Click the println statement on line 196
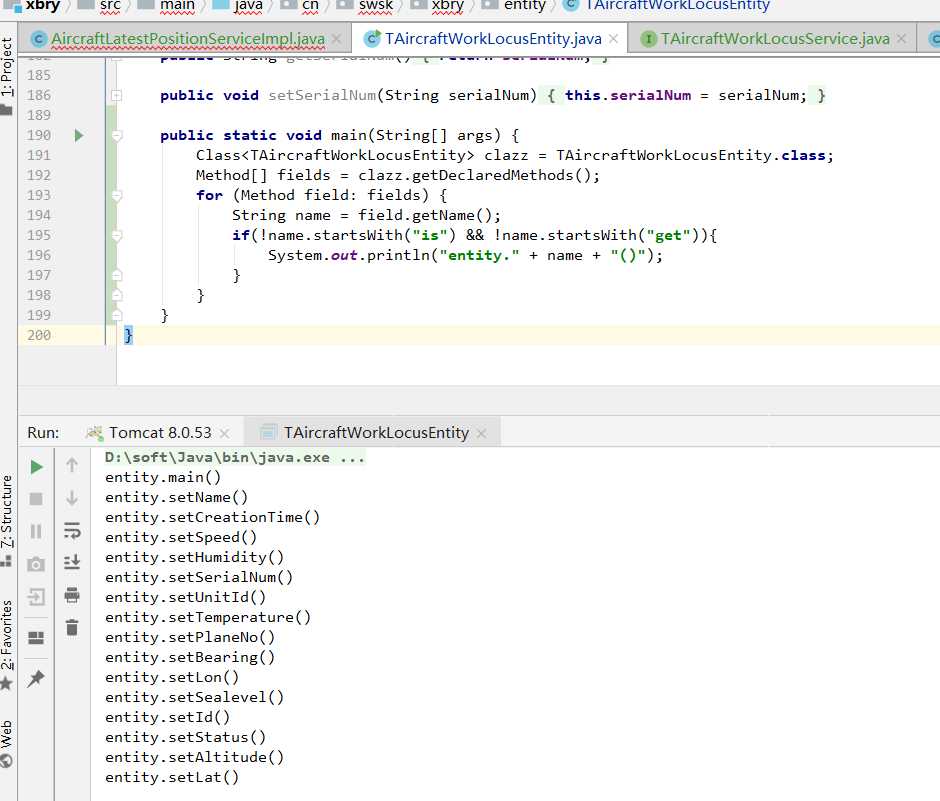The image size is (940, 801). pyautogui.click(x=465, y=255)
